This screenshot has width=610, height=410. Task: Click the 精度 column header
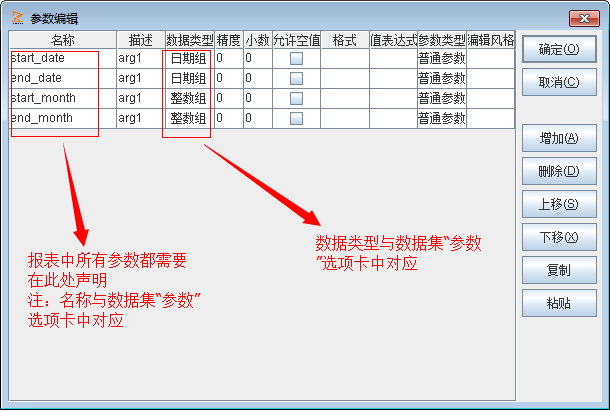pyautogui.click(x=229, y=40)
